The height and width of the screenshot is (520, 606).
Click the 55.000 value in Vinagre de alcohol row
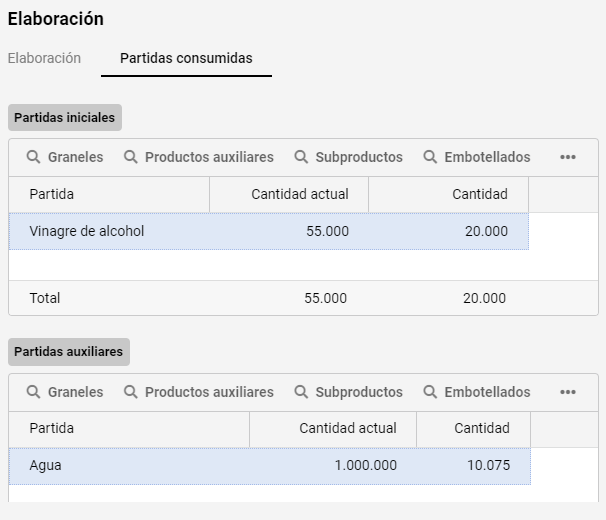(x=327, y=231)
